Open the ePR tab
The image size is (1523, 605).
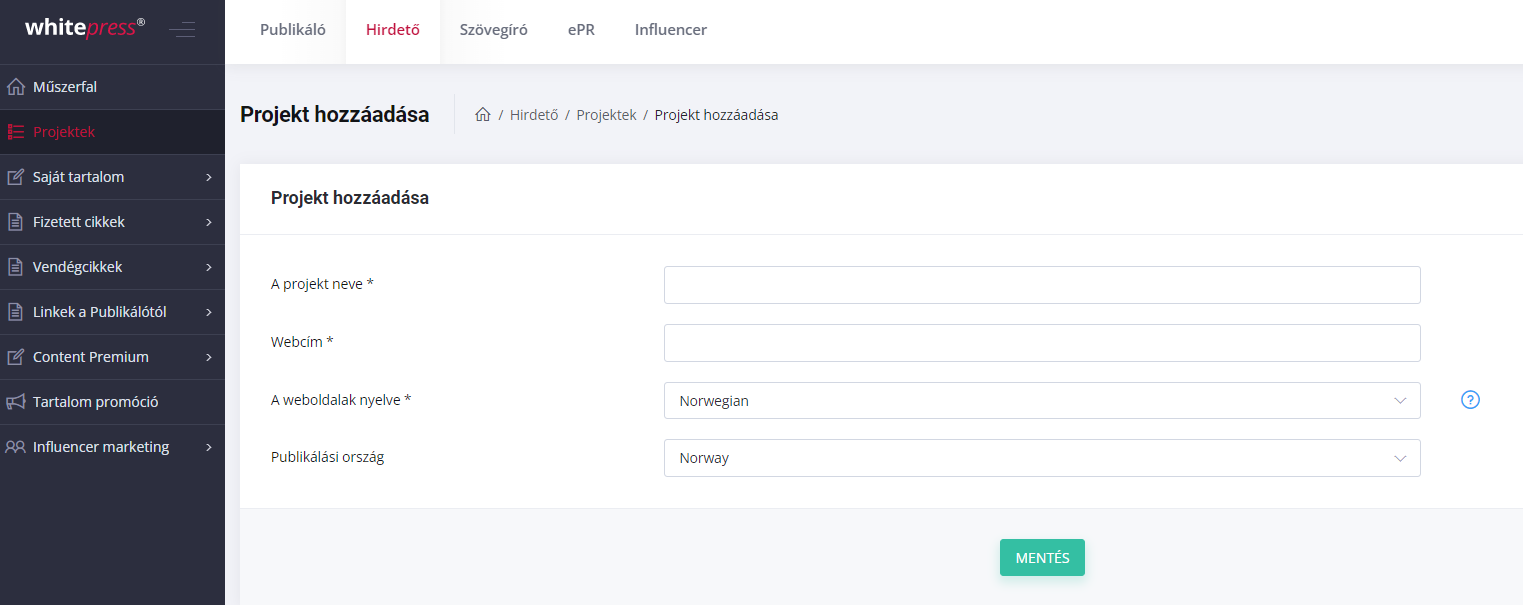581,30
